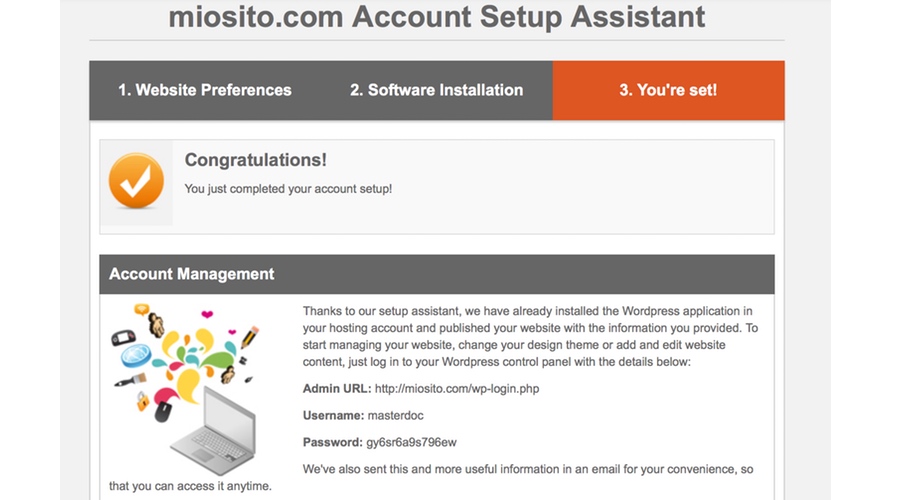
Task: Click the orange checkmark success icon
Action: 136,181
